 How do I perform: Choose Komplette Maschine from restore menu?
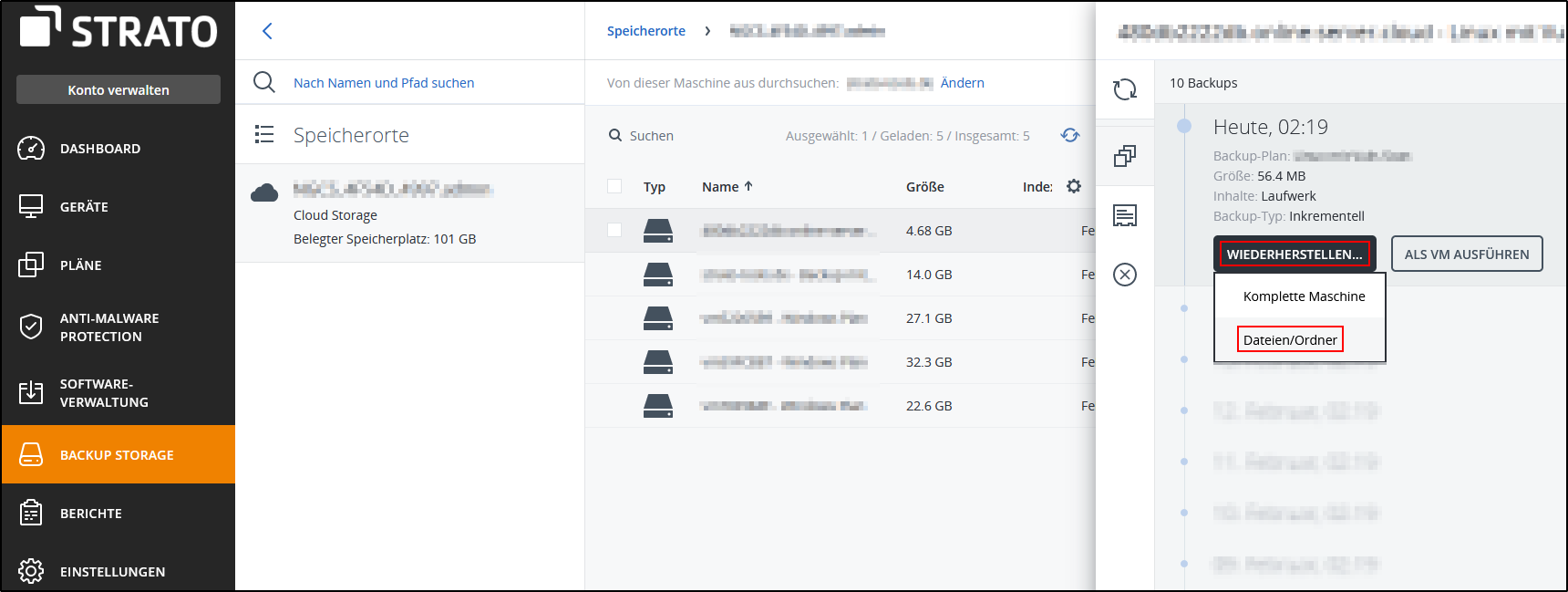1304,296
